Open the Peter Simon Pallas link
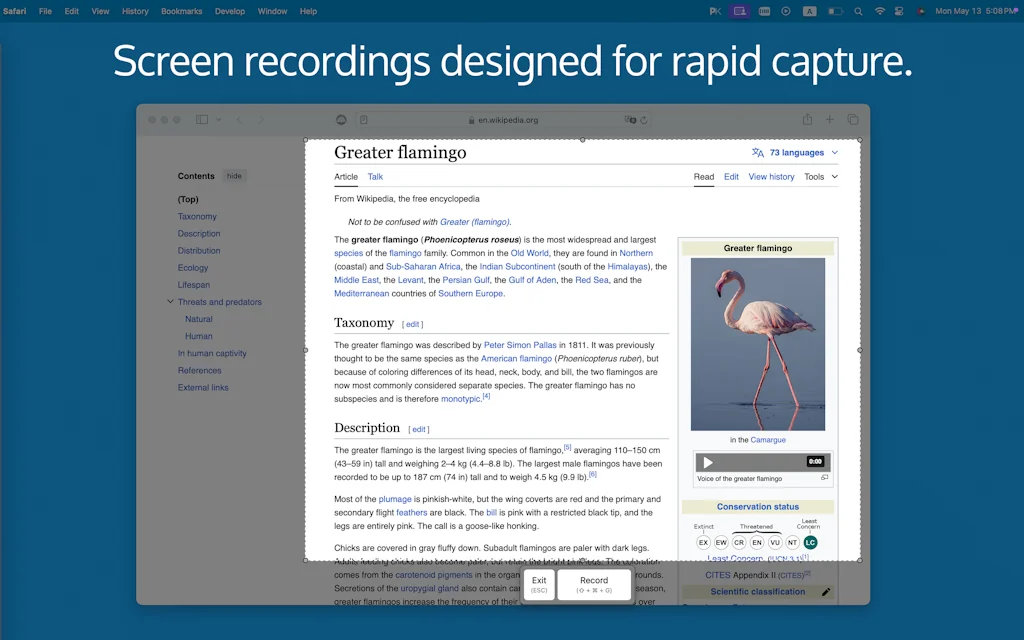 tap(520, 345)
